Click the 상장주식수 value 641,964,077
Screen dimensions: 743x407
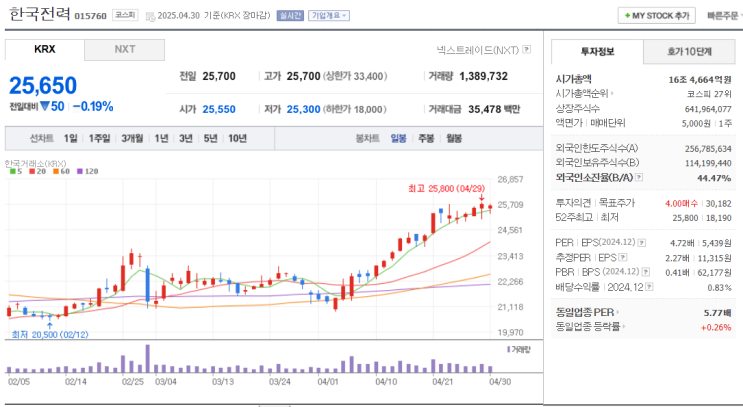pos(708,109)
